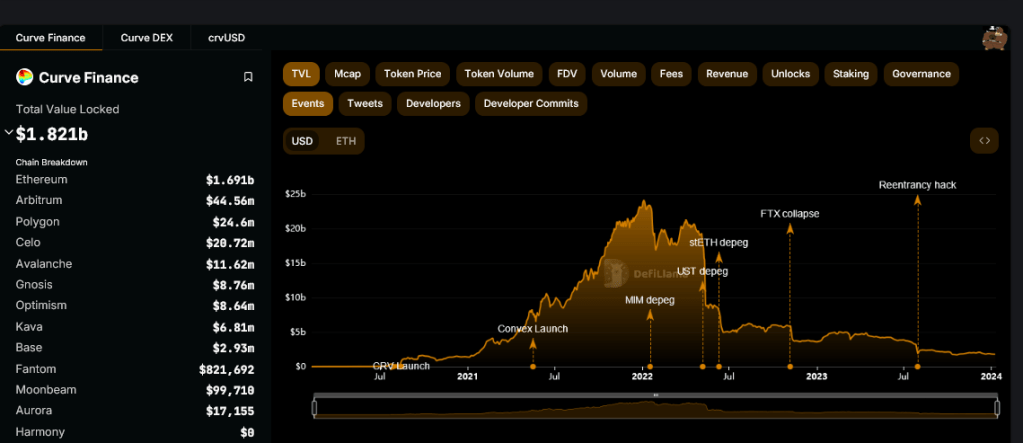1023x443 pixels.
Task: Open the user avatar in top corner
Action: [994, 38]
